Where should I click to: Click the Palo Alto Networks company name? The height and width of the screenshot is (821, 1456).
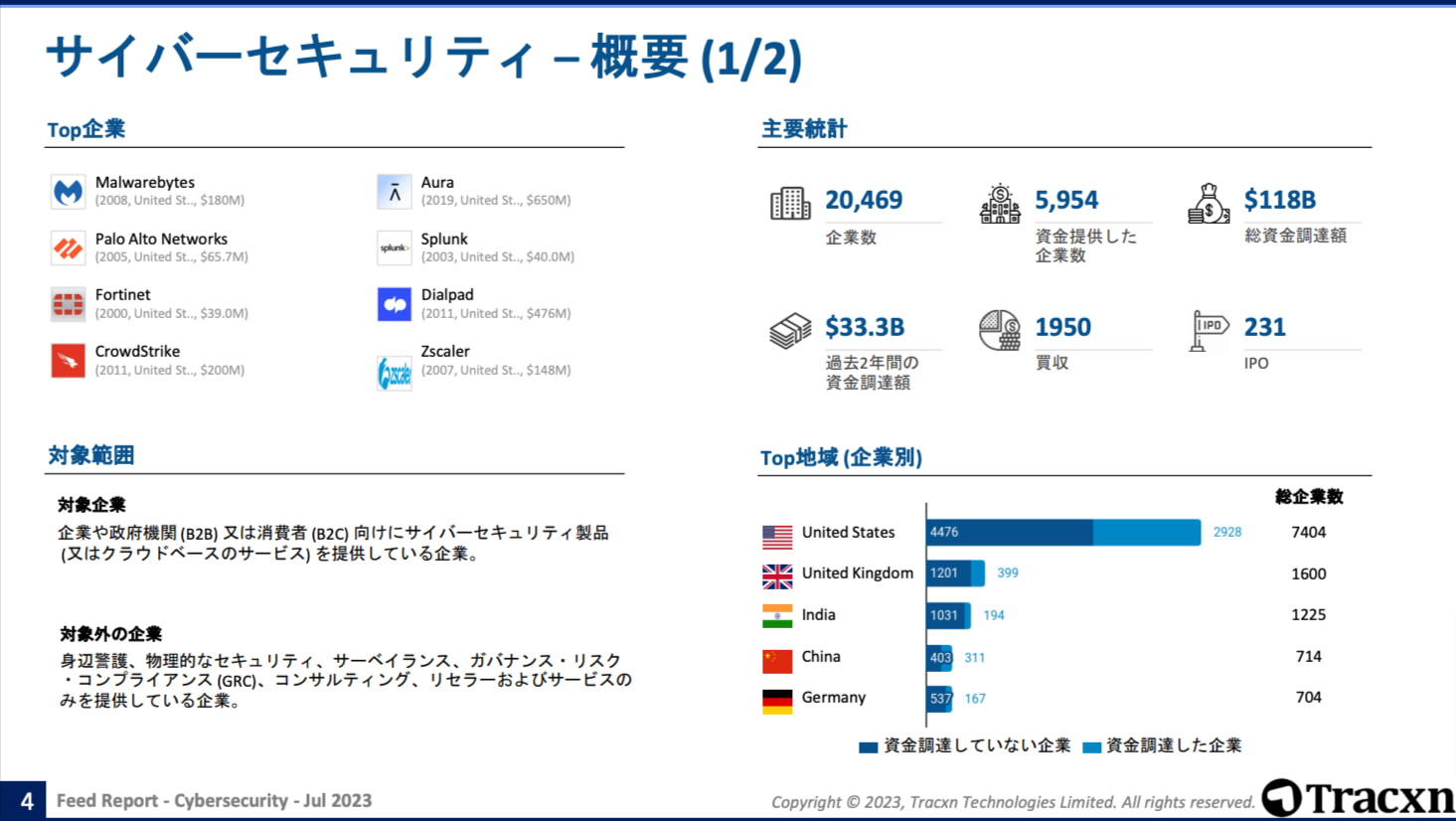[161, 240]
